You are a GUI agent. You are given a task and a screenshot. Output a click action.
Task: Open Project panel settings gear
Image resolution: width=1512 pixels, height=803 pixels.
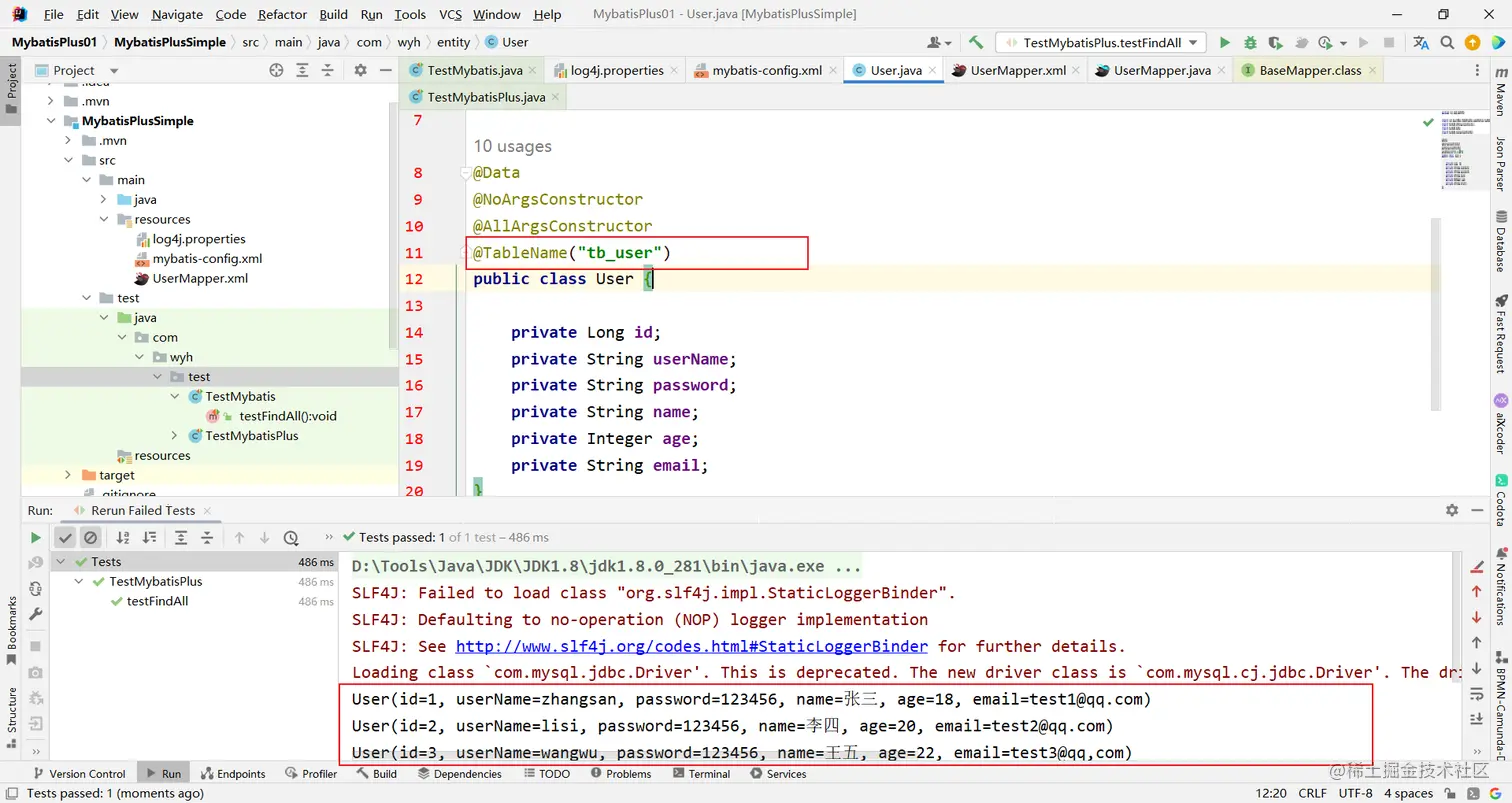point(361,70)
